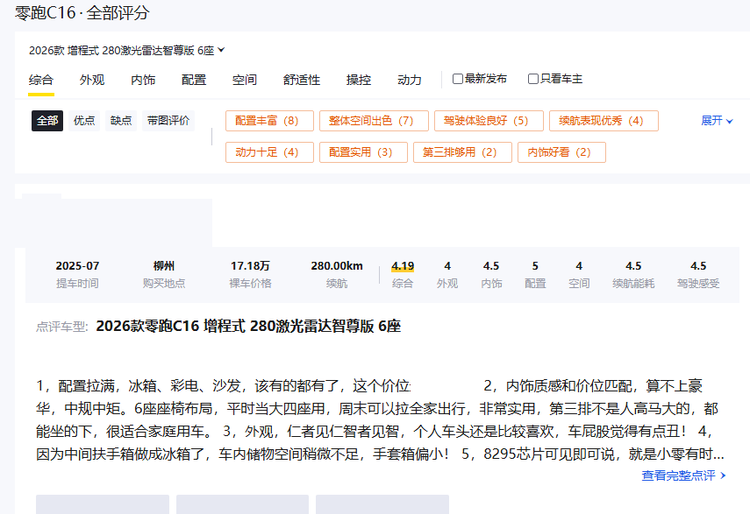This screenshot has height=514, width=750.
Task: Expand the tag list with 展开
Action: [x=717, y=121]
